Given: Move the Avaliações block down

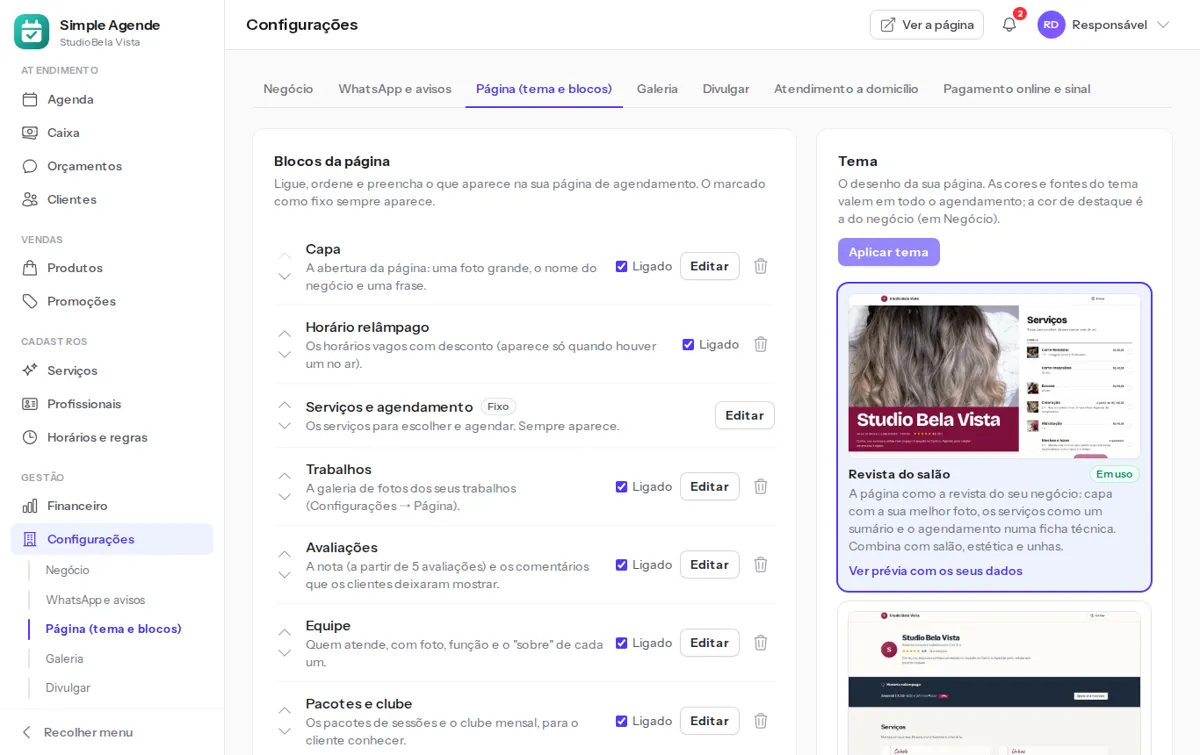Looking at the screenshot, I should tap(285, 574).
